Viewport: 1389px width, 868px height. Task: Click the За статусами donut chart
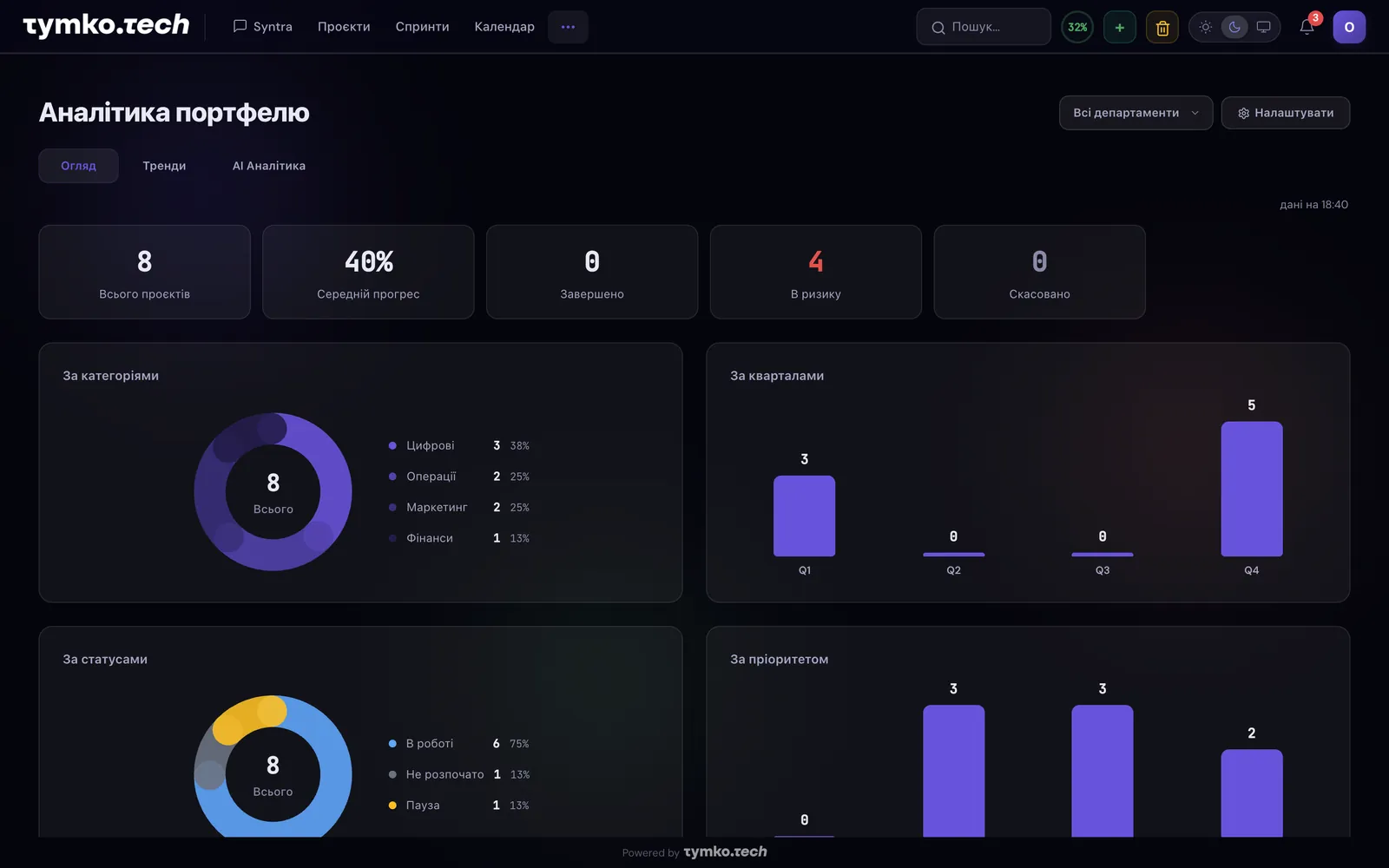[273, 766]
